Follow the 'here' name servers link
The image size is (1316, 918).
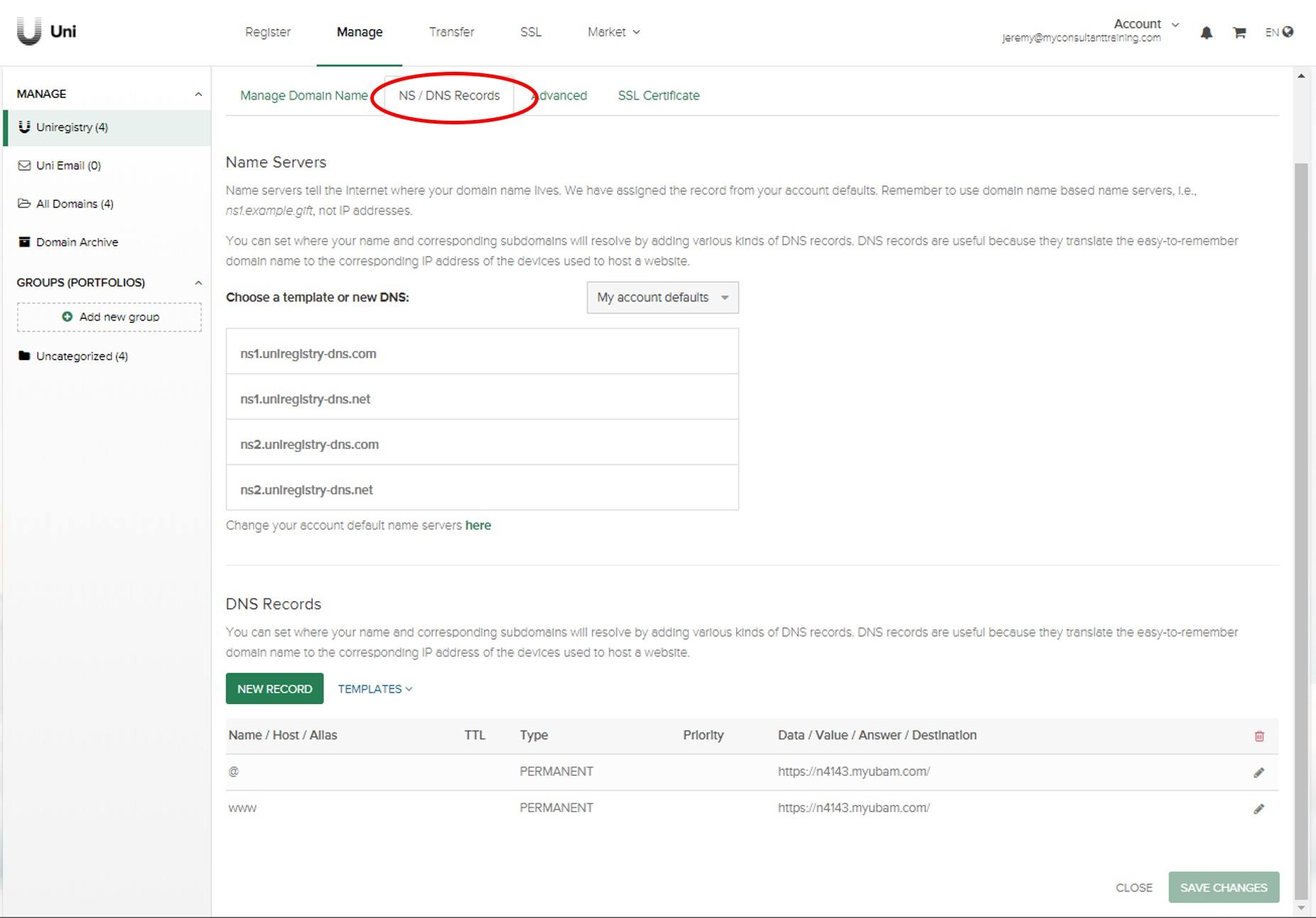tap(478, 526)
